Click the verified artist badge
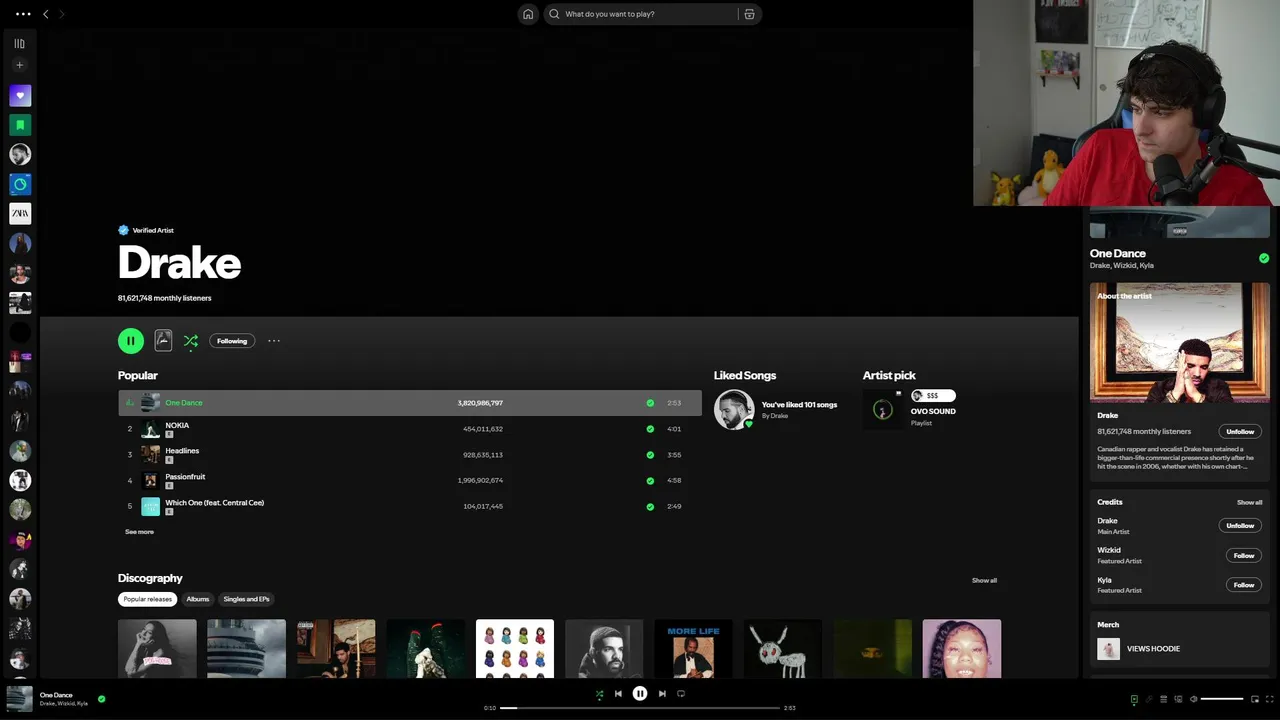This screenshot has height=720, width=1280. point(124,230)
